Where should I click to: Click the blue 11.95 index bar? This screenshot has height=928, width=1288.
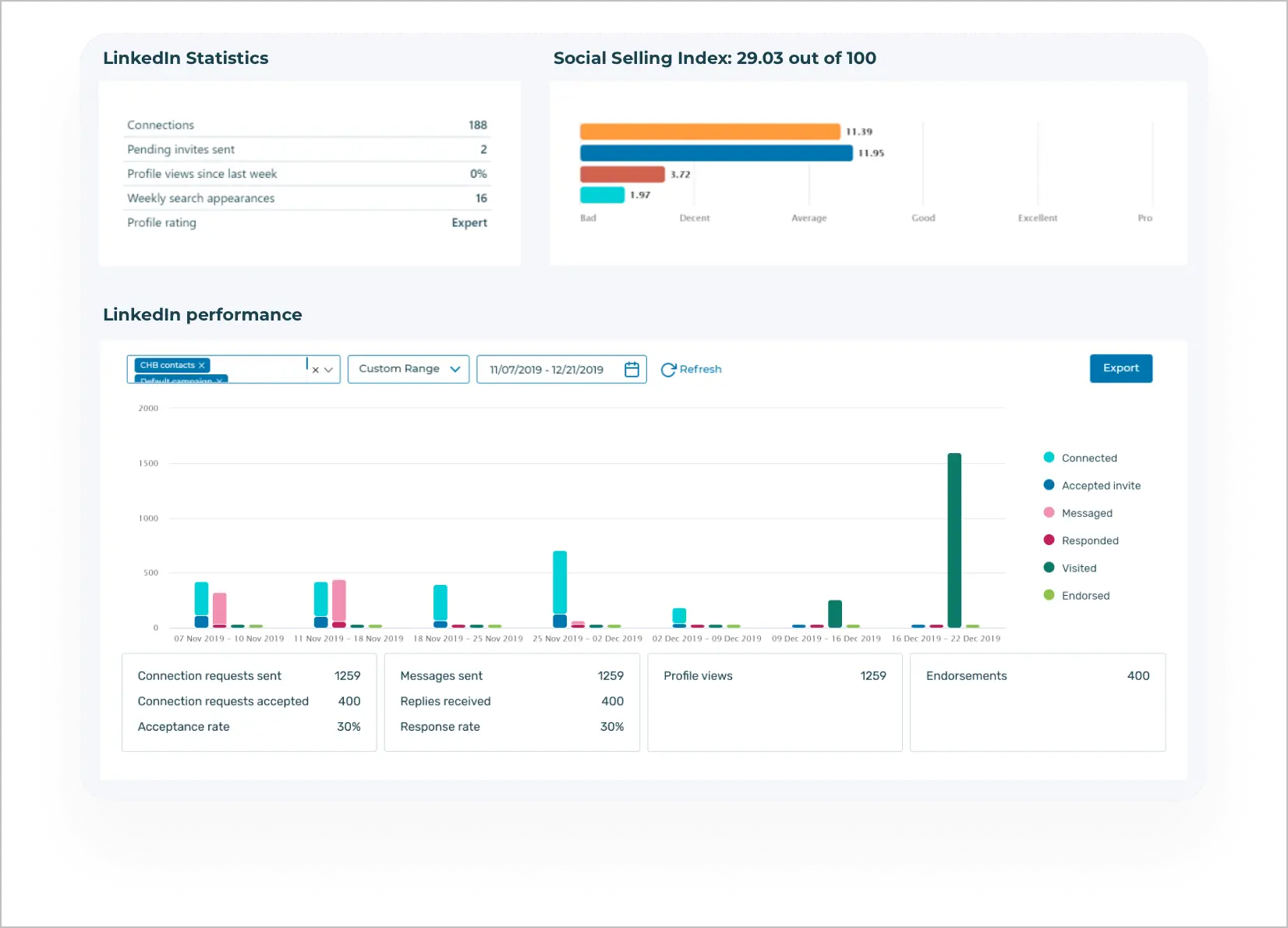(x=716, y=153)
